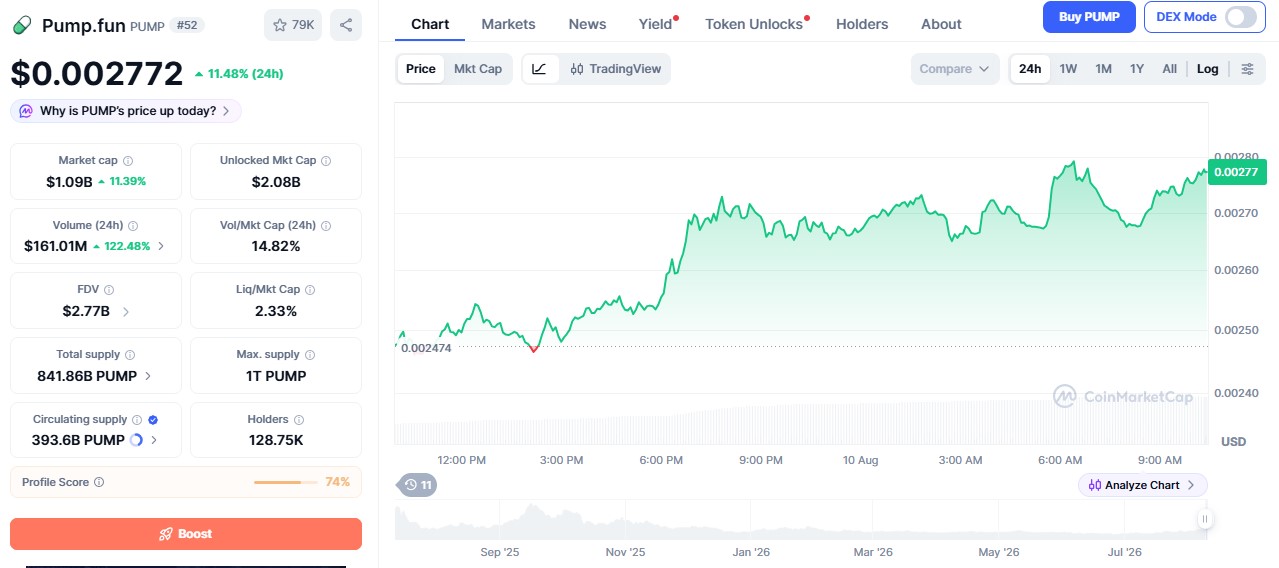Click the Market cap info icon

coord(128,160)
